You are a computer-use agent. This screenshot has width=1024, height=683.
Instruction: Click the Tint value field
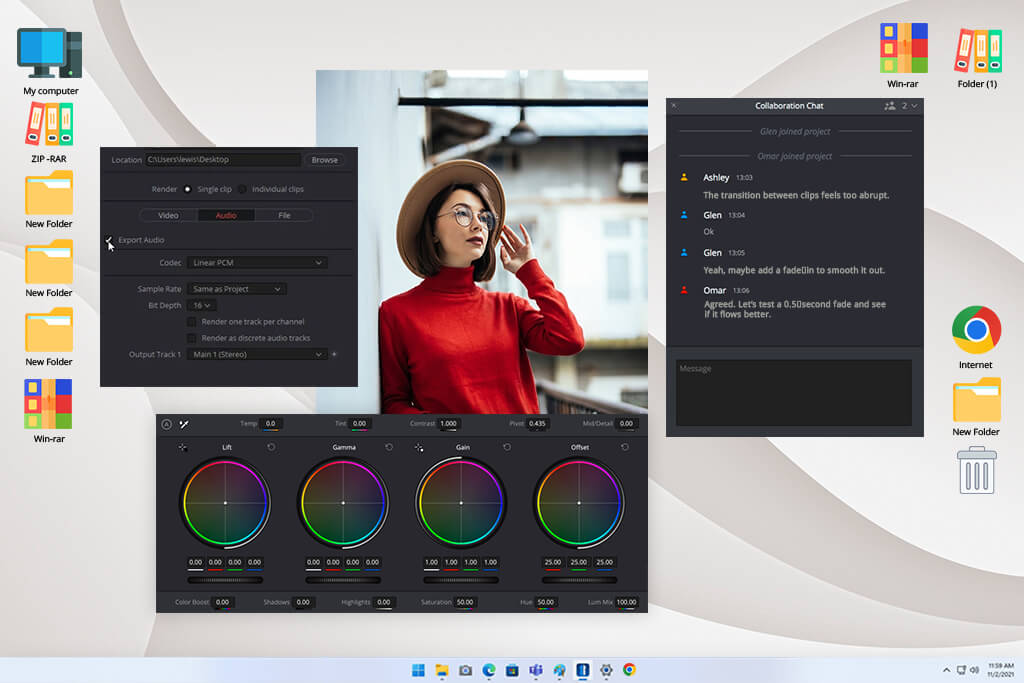[x=359, y=424]
